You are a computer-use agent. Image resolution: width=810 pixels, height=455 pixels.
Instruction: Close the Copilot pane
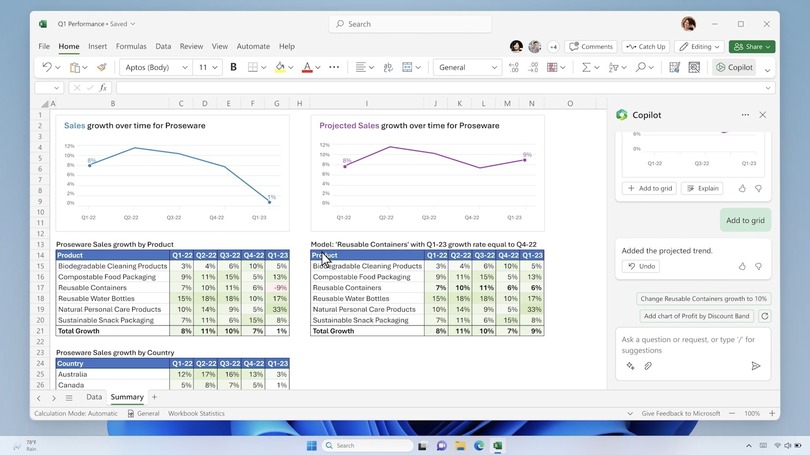762,115
